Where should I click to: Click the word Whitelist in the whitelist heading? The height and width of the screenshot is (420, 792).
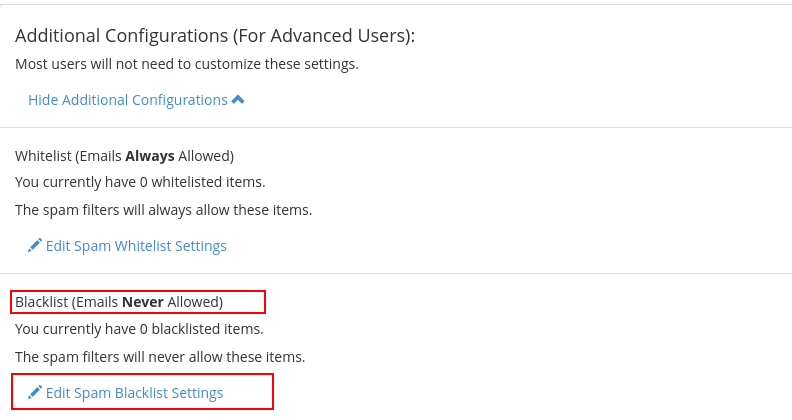43,156
